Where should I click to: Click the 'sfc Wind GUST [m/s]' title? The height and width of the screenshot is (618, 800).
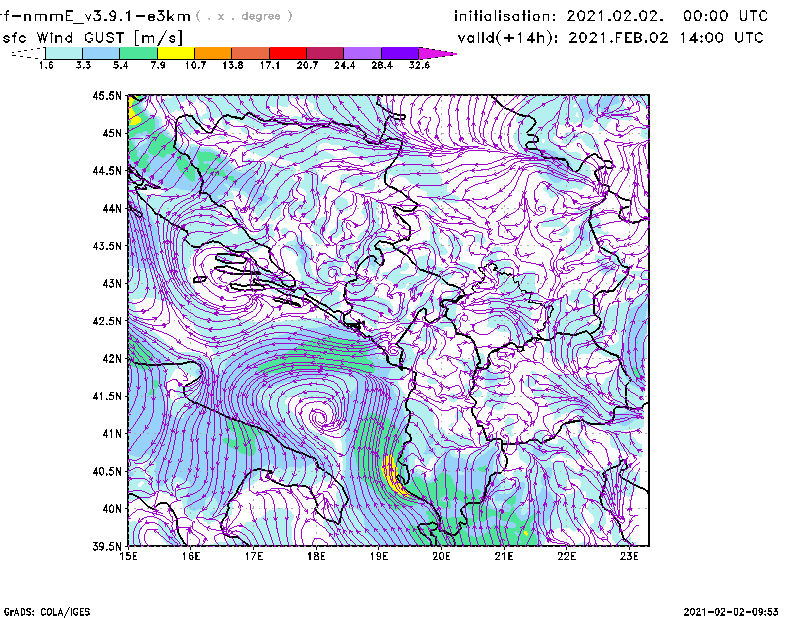tap(92, 38)
